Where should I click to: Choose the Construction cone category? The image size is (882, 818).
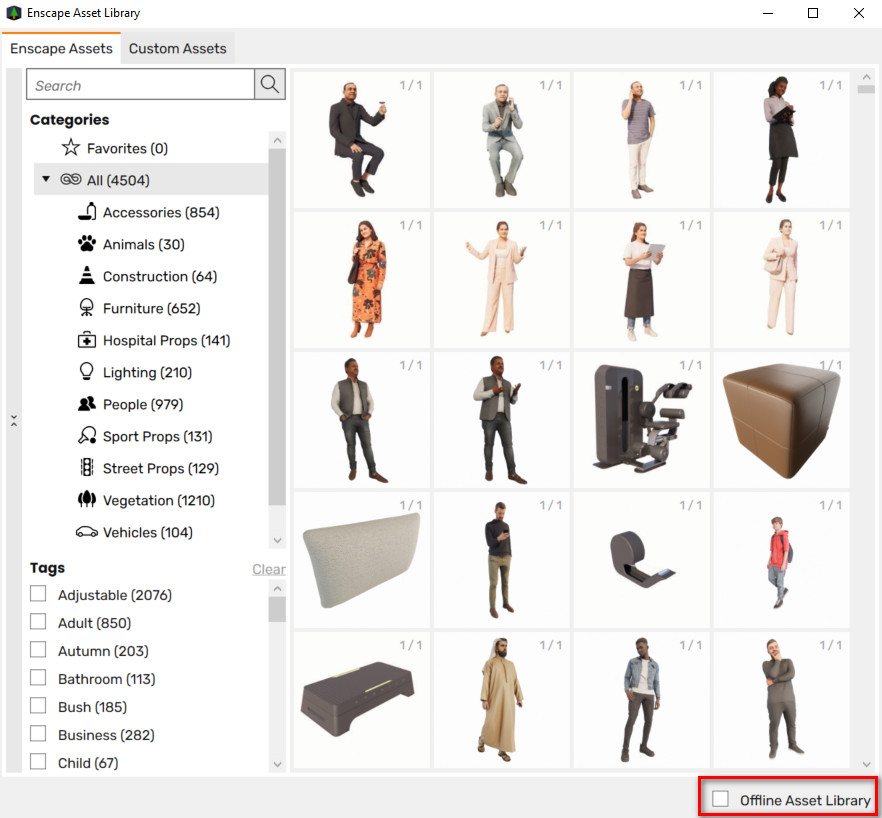[x=87, y=276]
